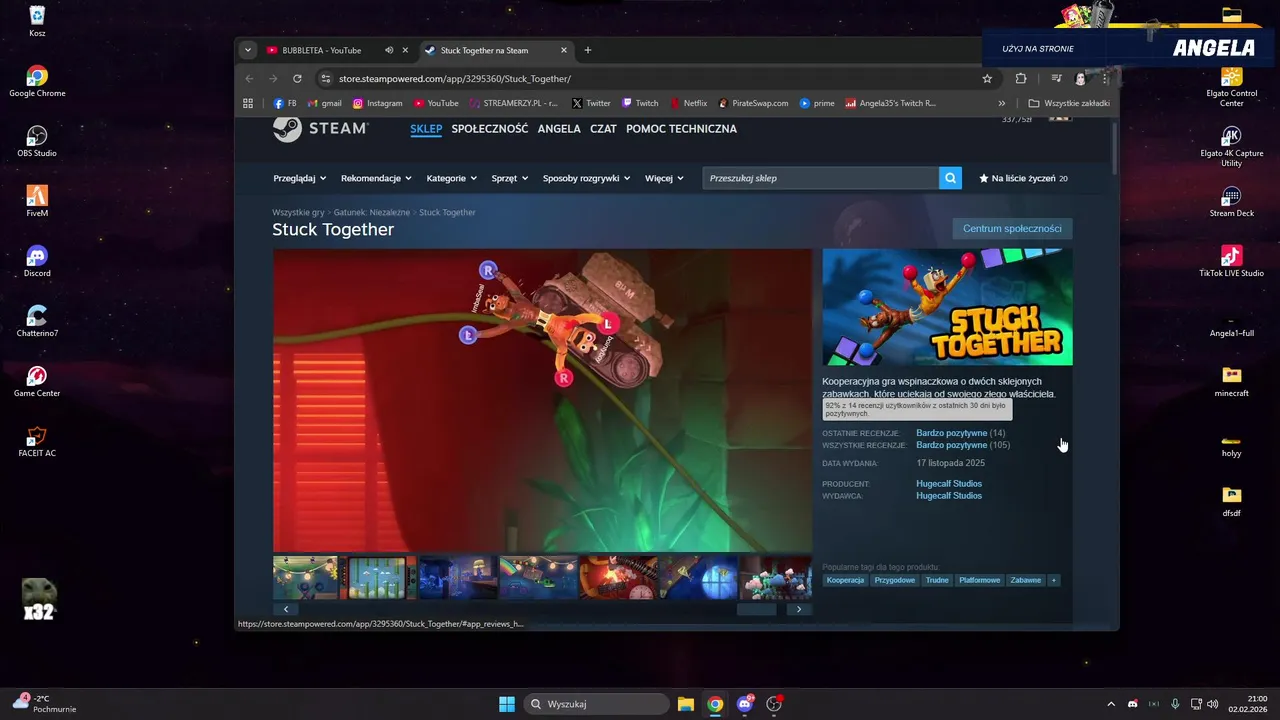This screenshot has height=720, width=1280.
Task: Click the Stuck Together header capsule image
Action: [x=947, y=307]
